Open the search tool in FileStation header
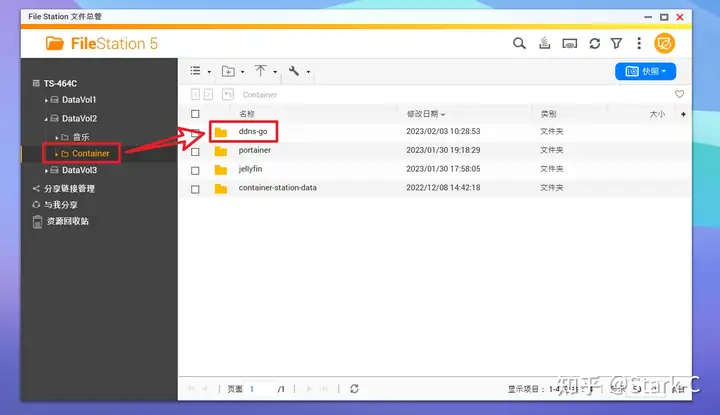Screen dimensions: 720x415 click(519, 44)
